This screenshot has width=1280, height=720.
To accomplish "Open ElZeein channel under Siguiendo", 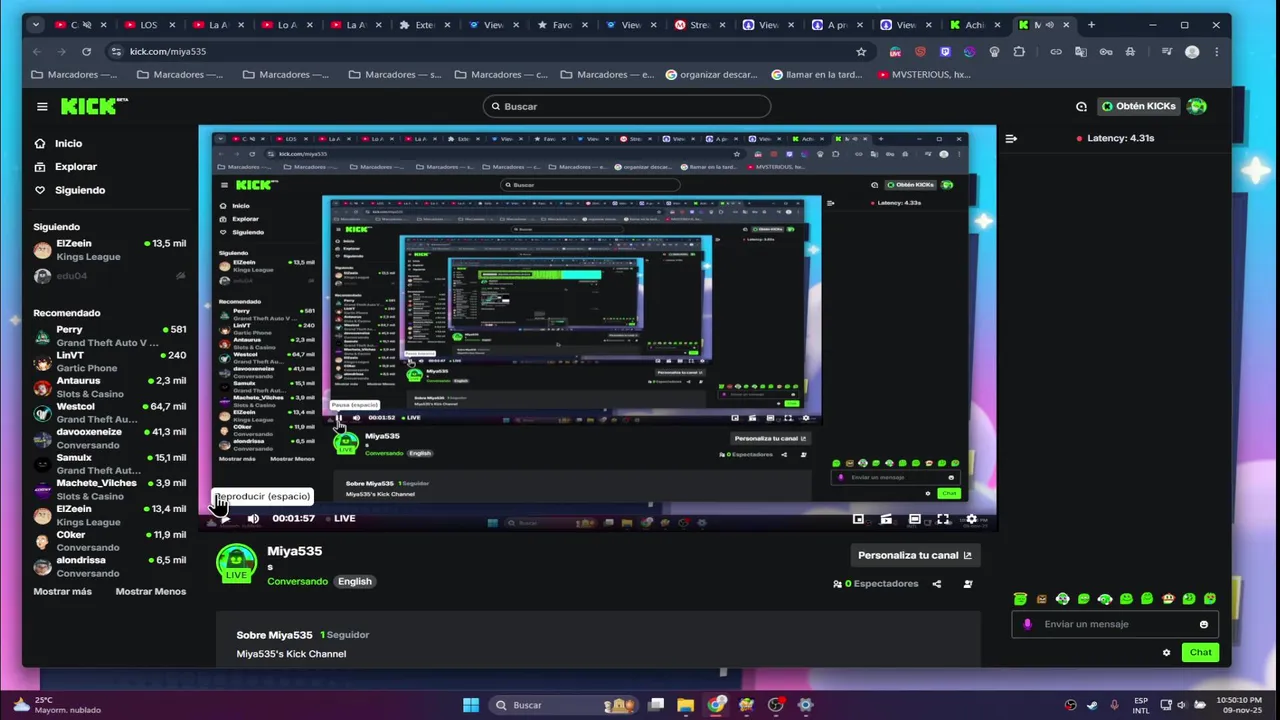I will click(110, 250).
